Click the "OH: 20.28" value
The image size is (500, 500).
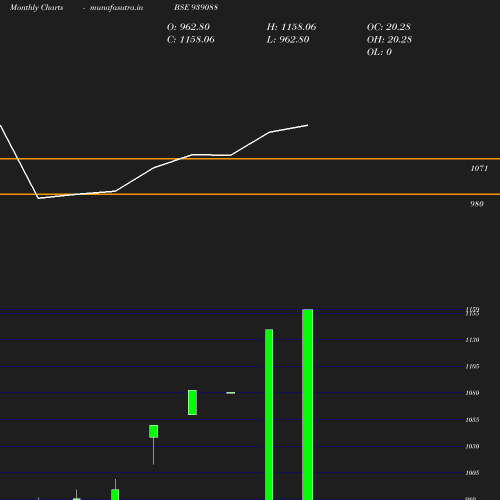pos(389,40)
